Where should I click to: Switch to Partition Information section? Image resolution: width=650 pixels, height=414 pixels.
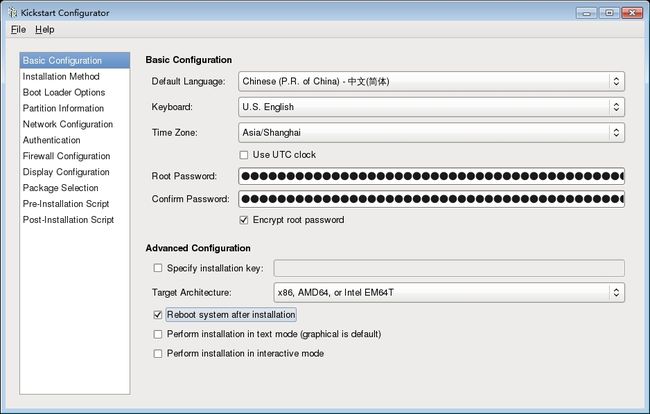(x=75, y=108)
